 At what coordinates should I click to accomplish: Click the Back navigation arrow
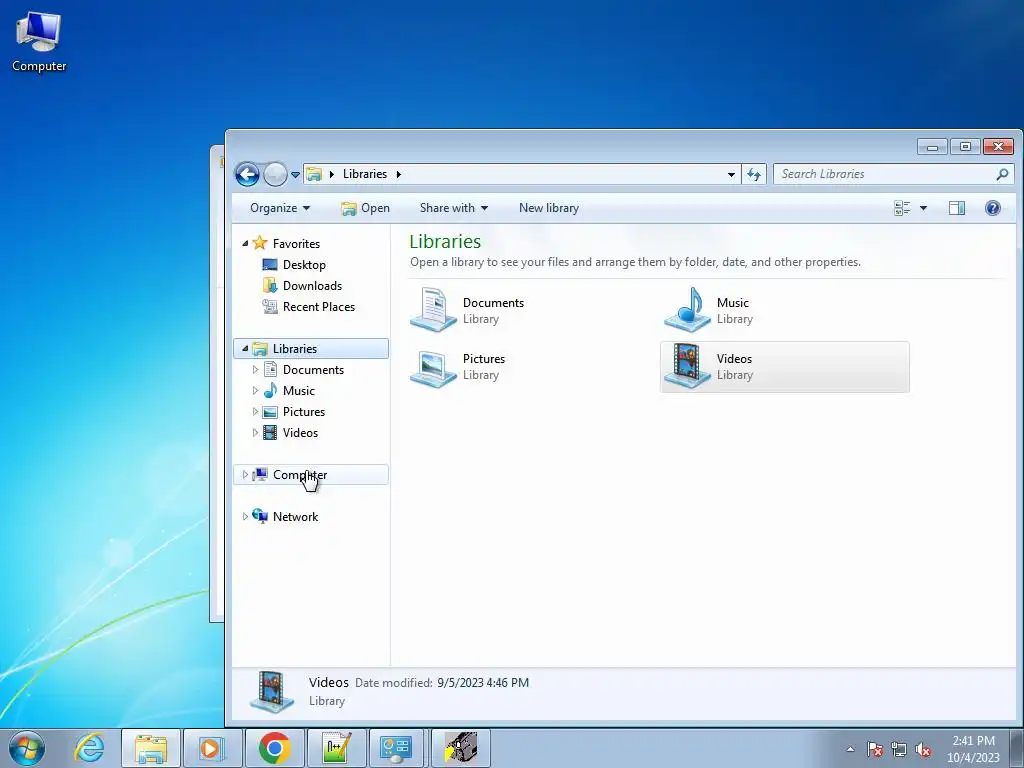pyautogui.click(x=247, y=174)
